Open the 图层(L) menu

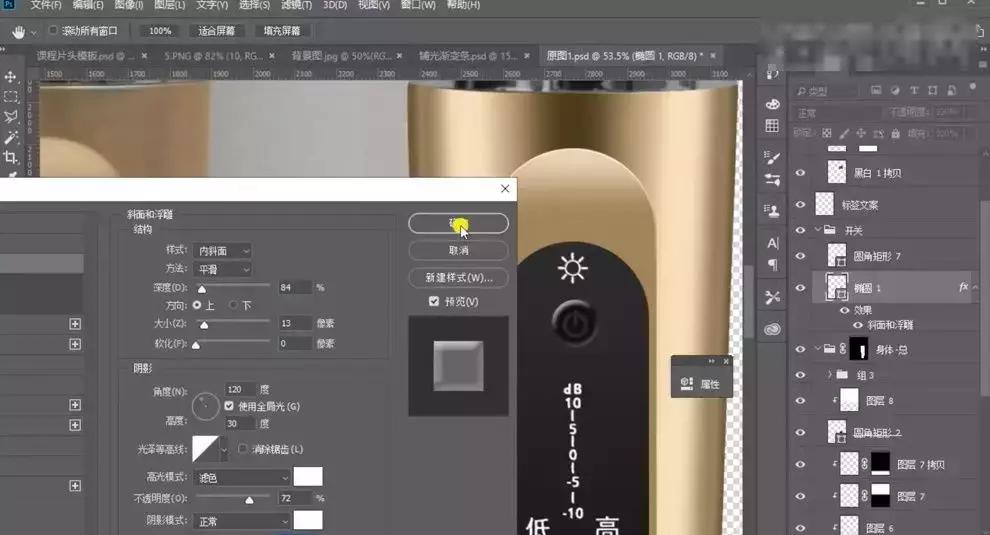170,5
